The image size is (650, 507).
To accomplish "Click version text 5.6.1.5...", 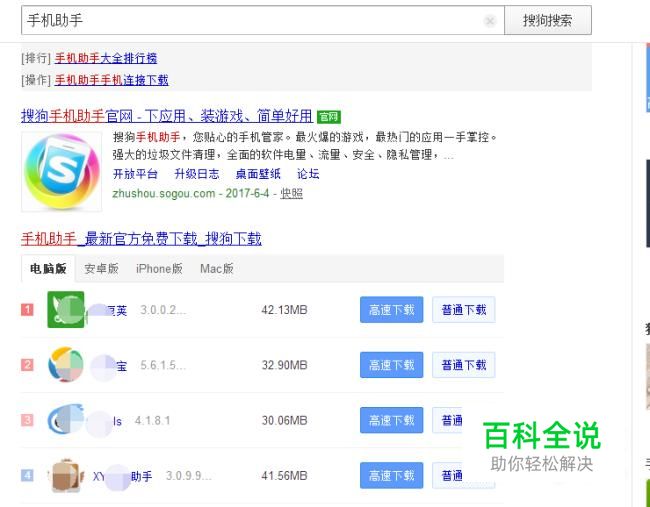I will pos(163,365).
